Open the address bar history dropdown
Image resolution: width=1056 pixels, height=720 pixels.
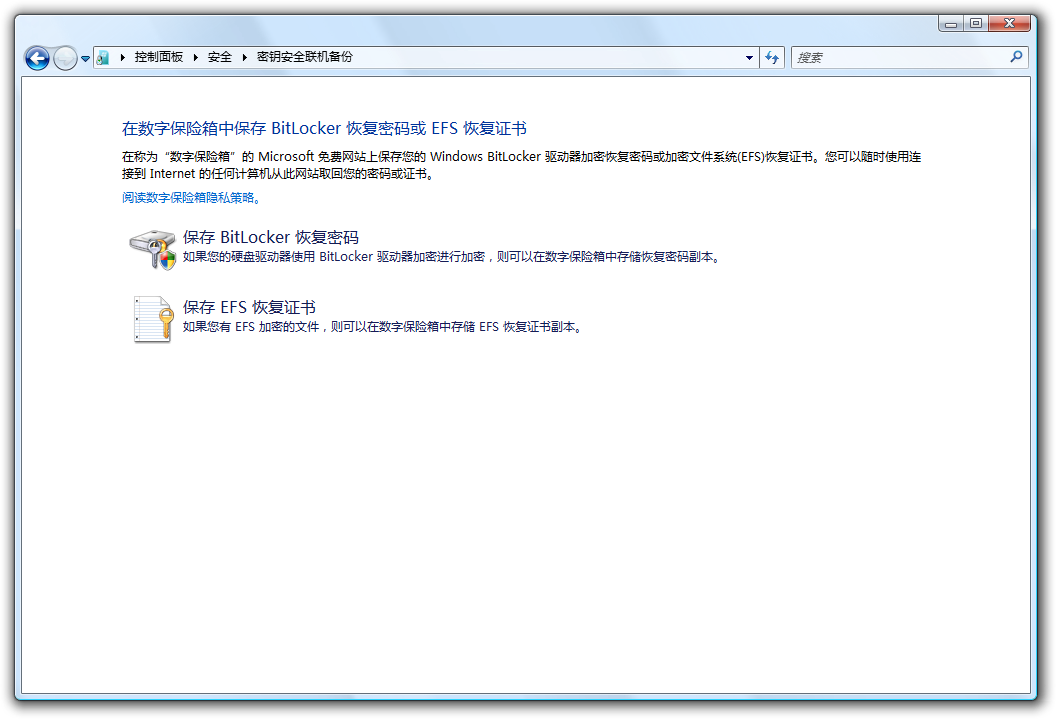point(750,58)
